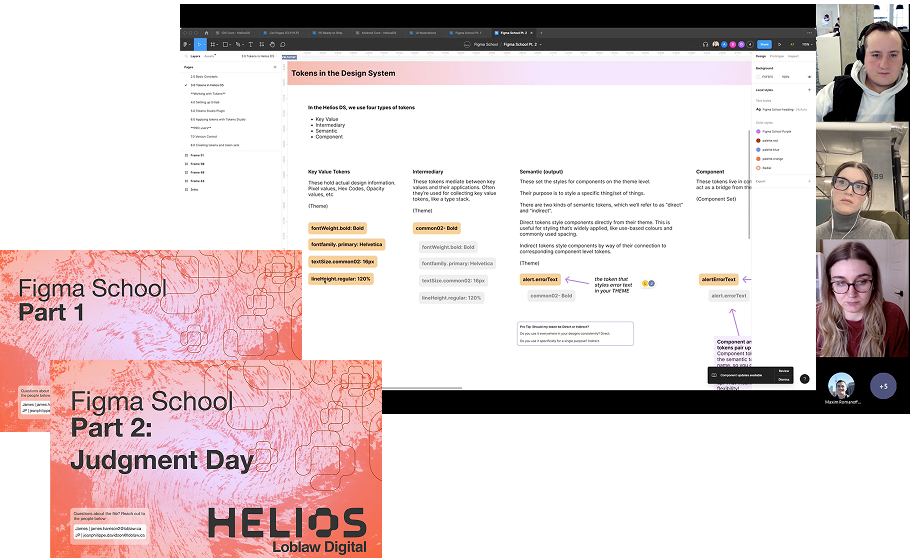
Task: Select the Pen tool
Action: pos(238,45)
